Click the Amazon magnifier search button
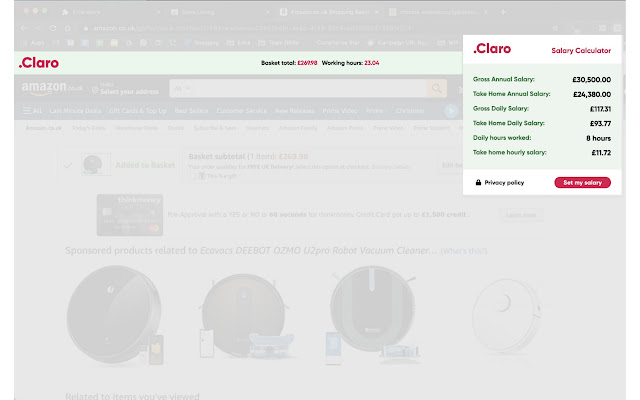This screenshot has width=640, height=400. tap(436, 89)
